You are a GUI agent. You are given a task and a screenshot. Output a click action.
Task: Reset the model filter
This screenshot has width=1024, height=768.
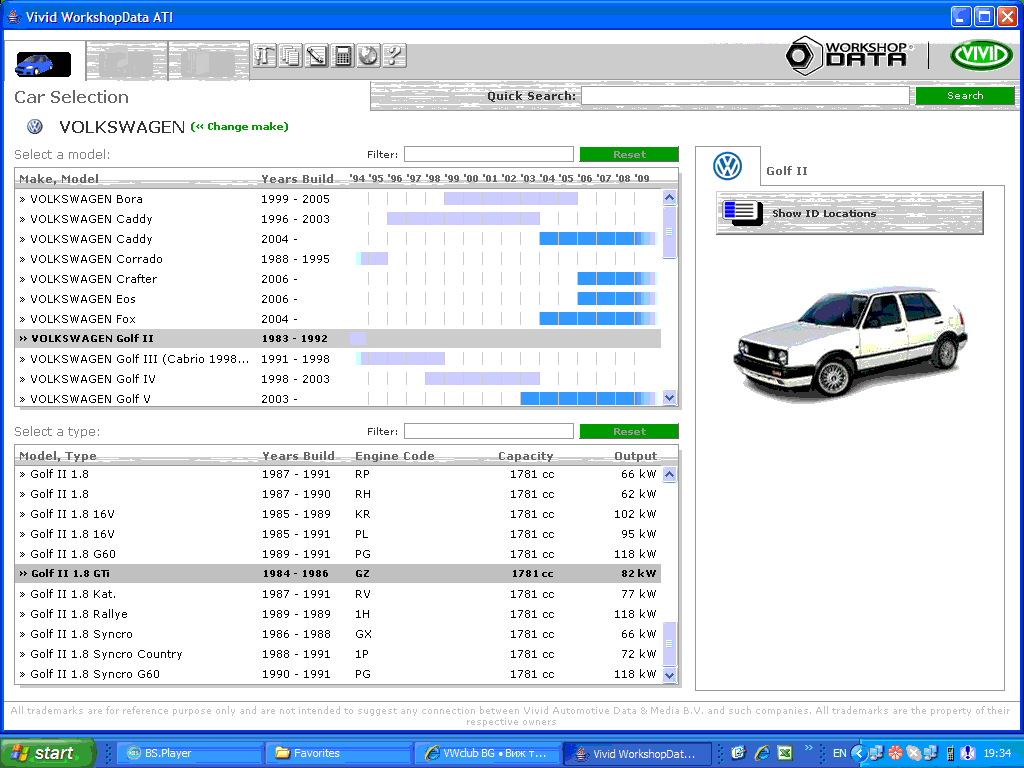click(x=629, y=155)
